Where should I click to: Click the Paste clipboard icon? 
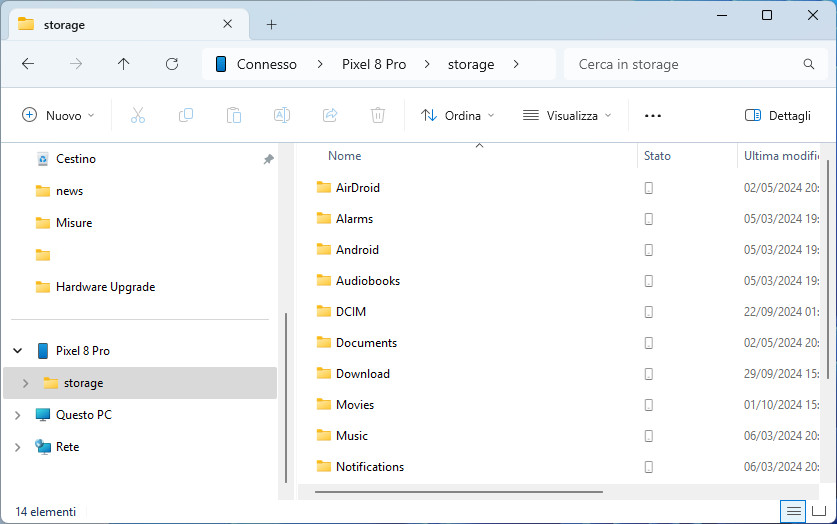tap(234, 115)
